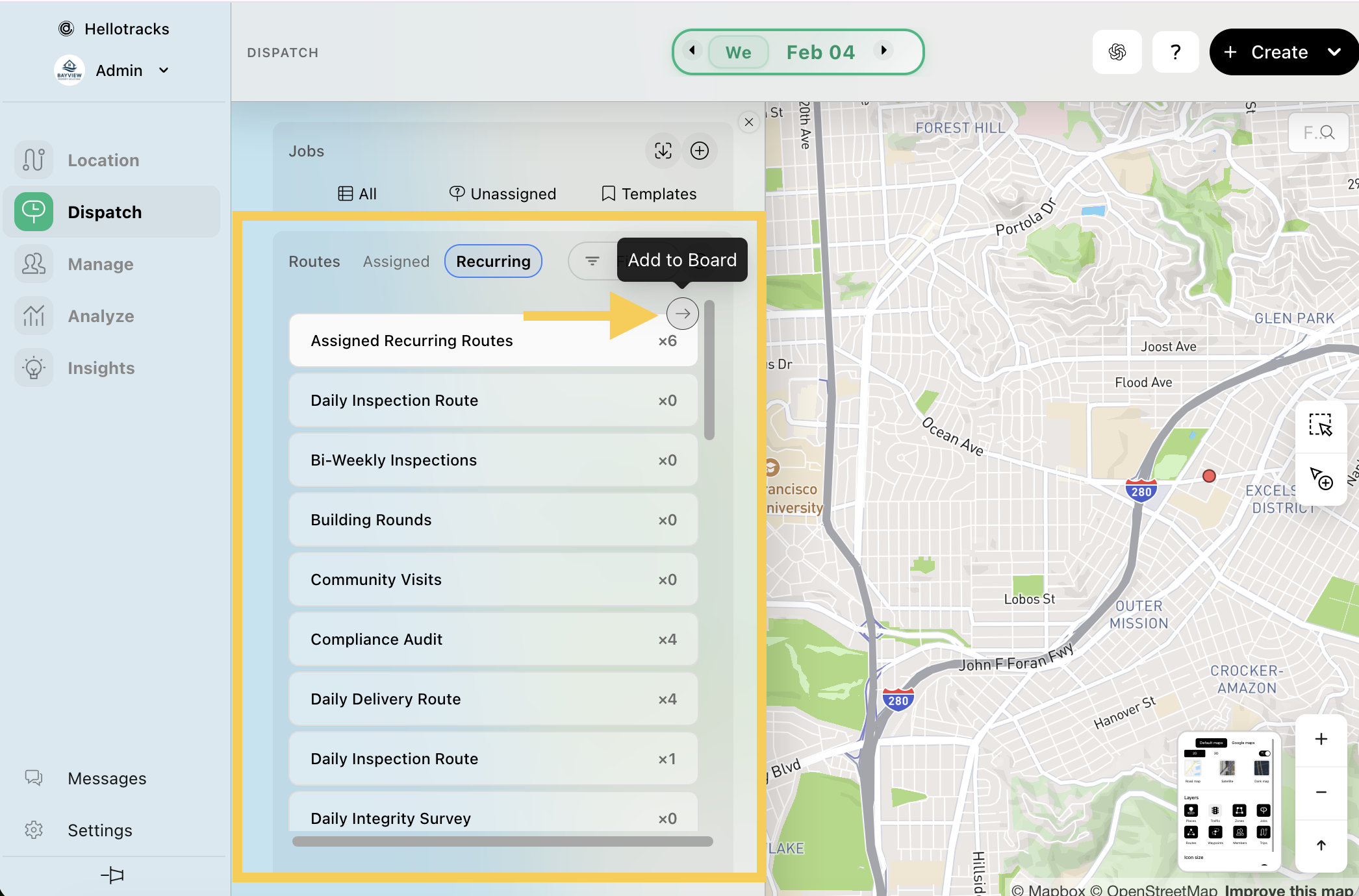Viewport: 1359px width, 896px height.
Task: Open the Create button dropdown chevron
Action: coord(1334,52)
